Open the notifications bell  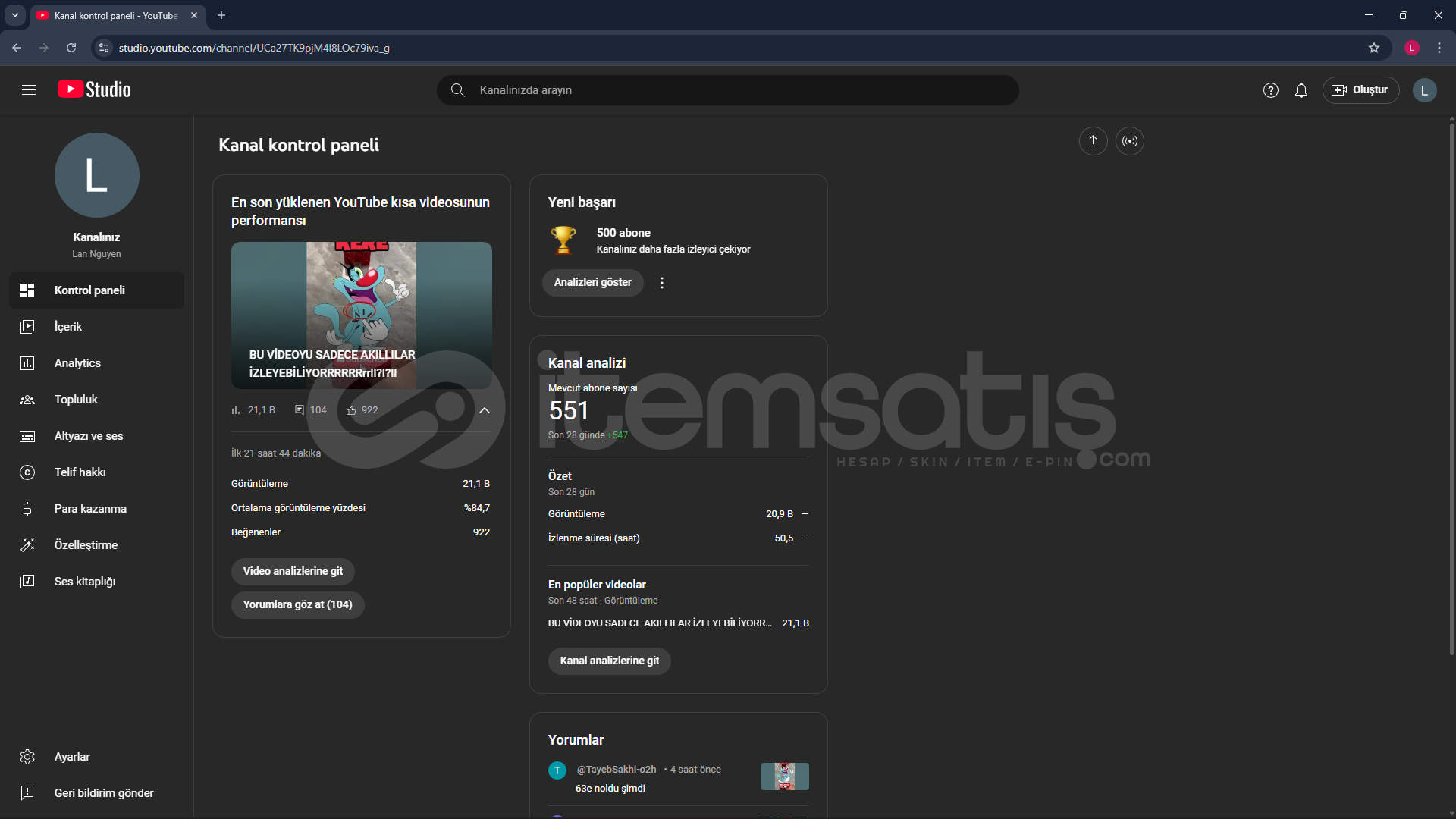click(x=1301, y=90)
